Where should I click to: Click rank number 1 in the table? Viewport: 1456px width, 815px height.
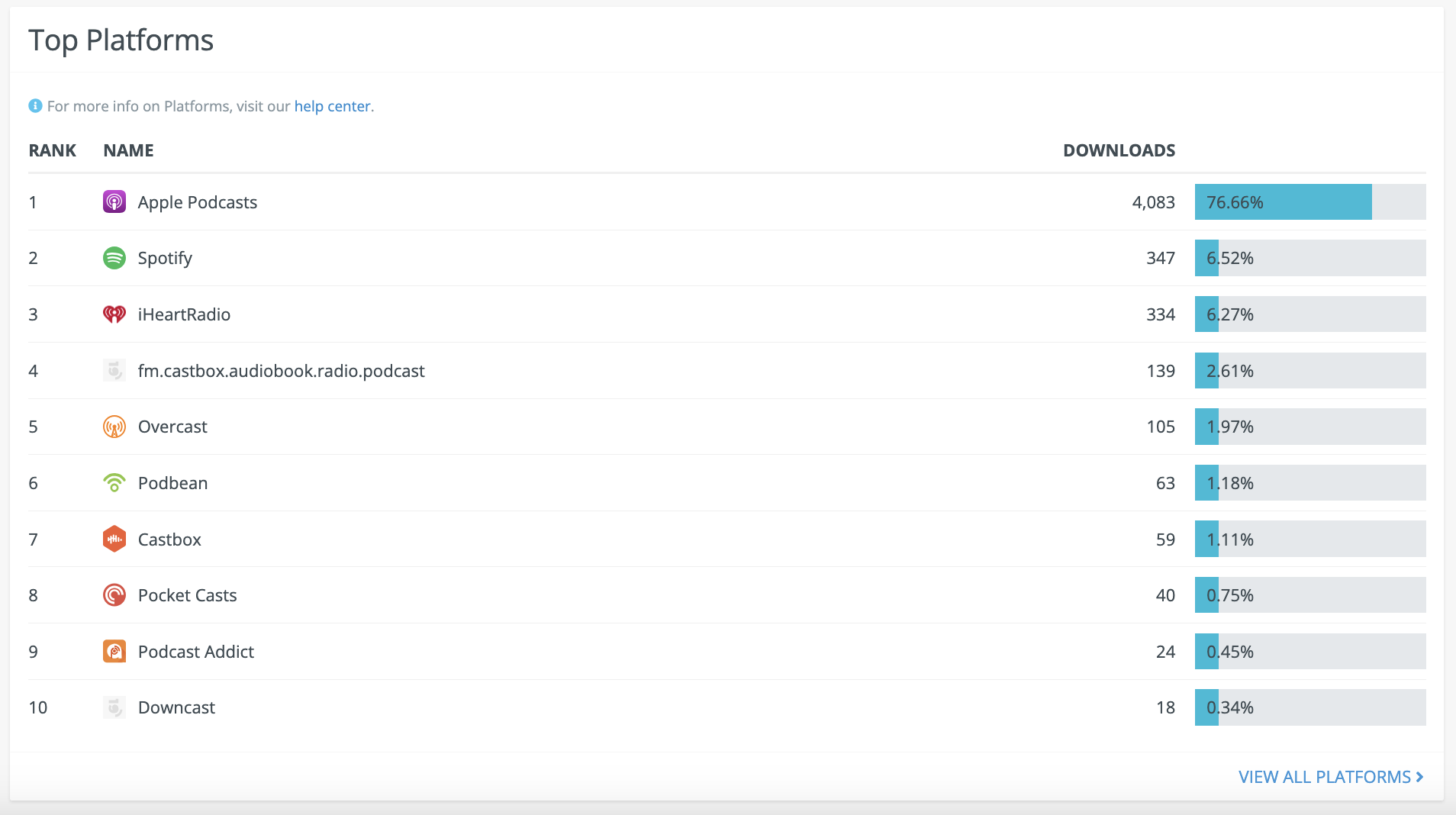pos(33,202)
